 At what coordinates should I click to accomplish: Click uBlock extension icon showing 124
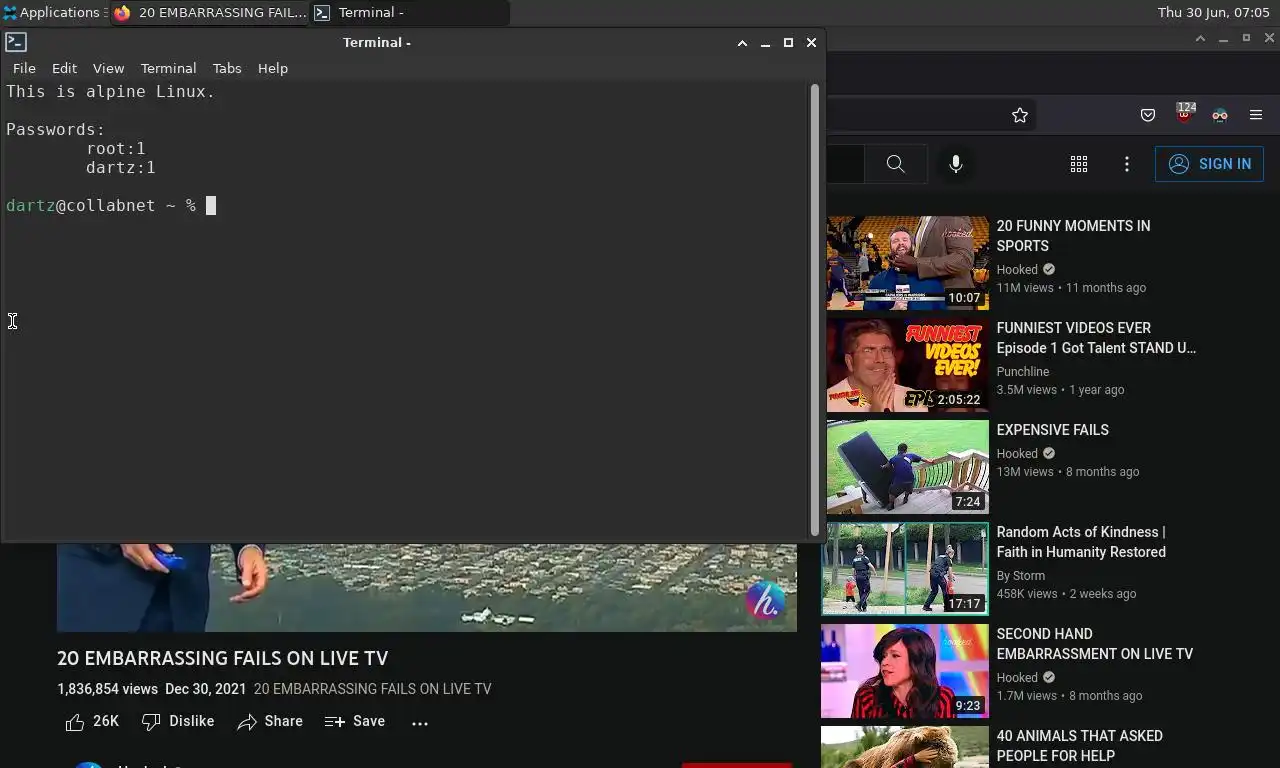pos(1185,113)
